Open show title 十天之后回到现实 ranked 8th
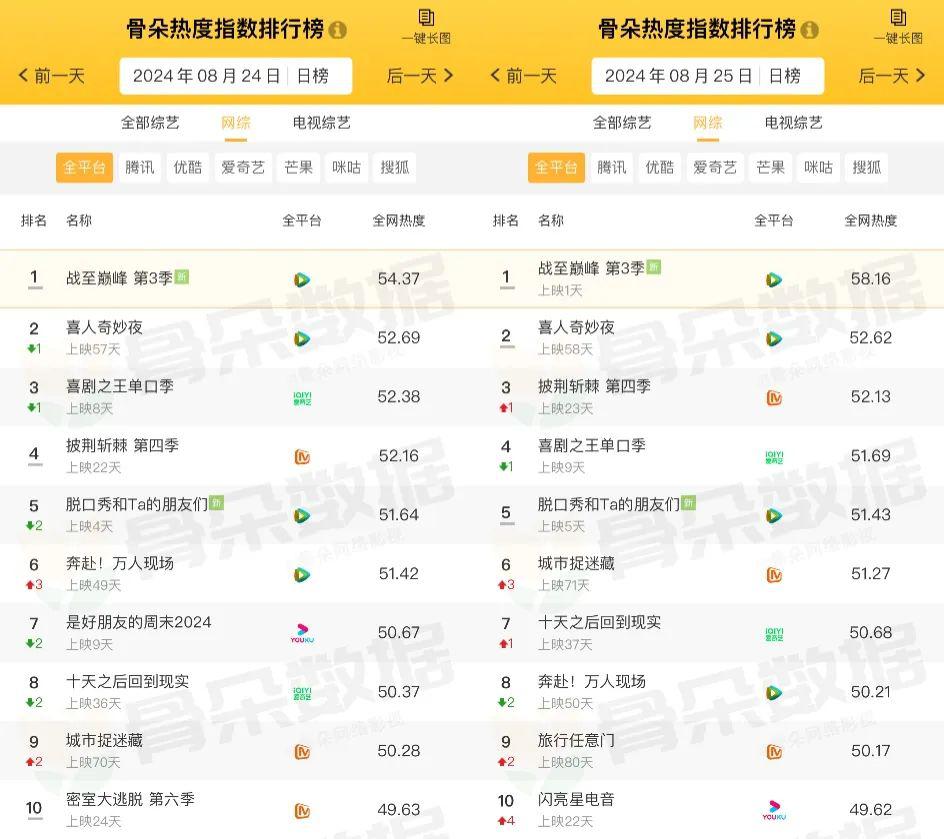The height and width of the screenshot is (839, 944). click(127, 682)
